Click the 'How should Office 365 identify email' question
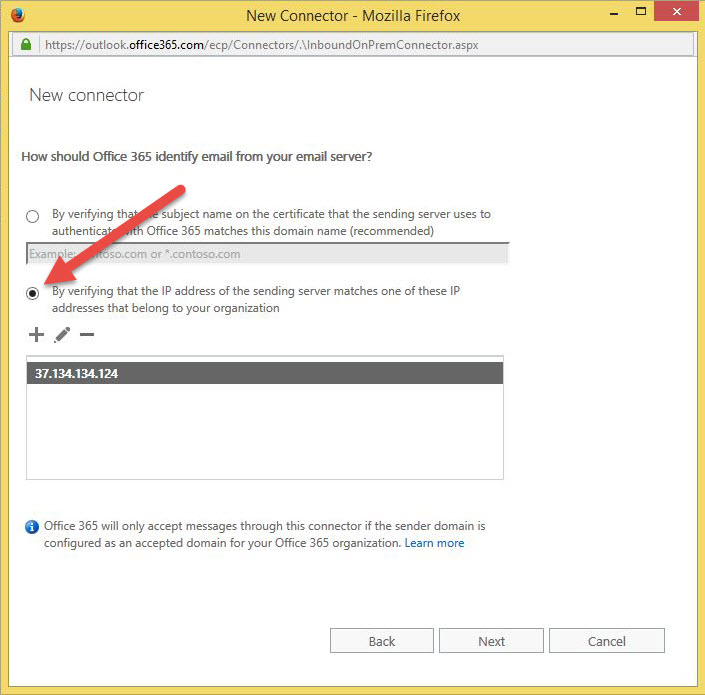Image resolution: width=705 pixels, height=695 pixels. tap(196, 156)
